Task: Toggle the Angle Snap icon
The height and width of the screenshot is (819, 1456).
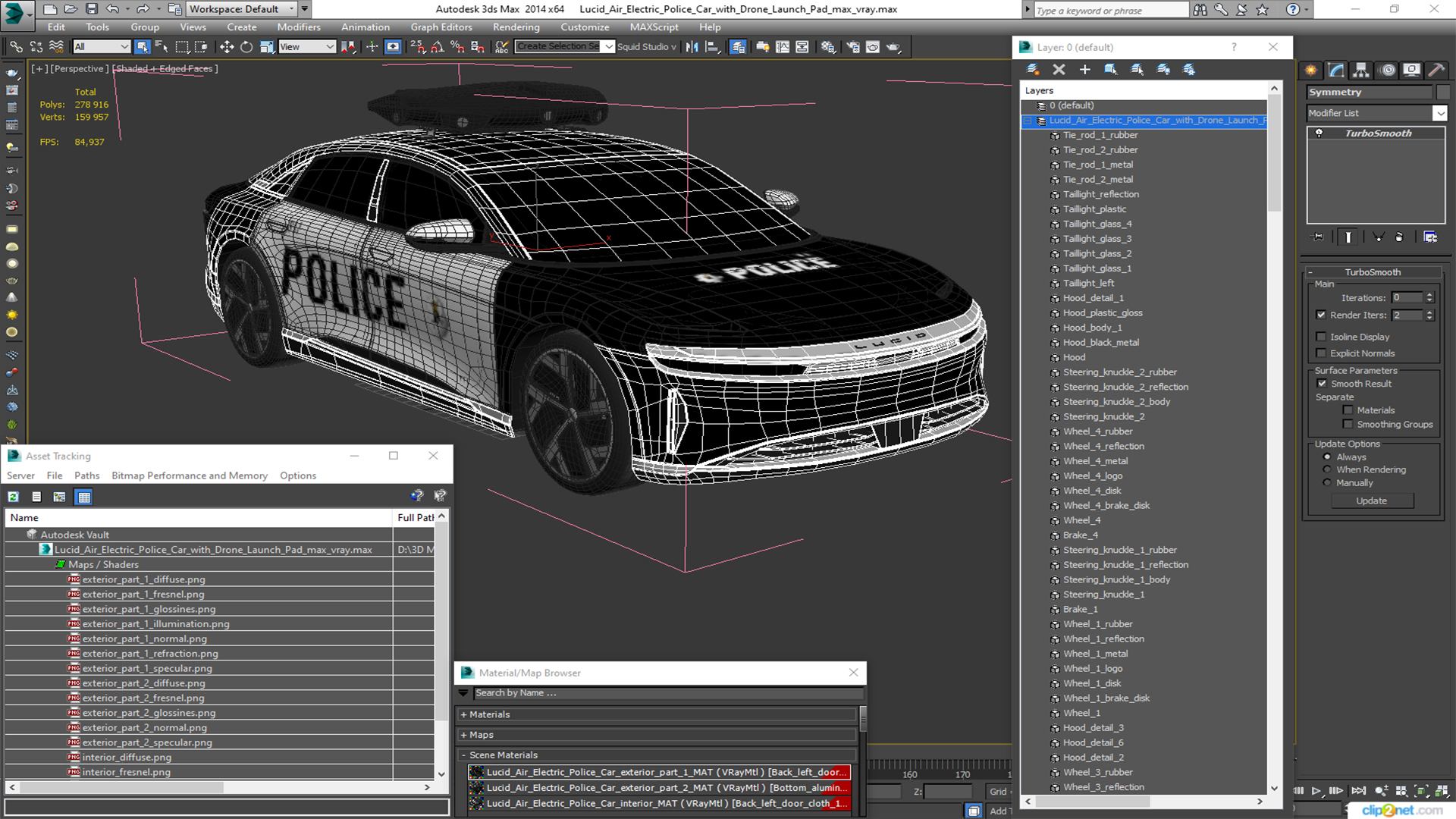Action: coord(438,47)
